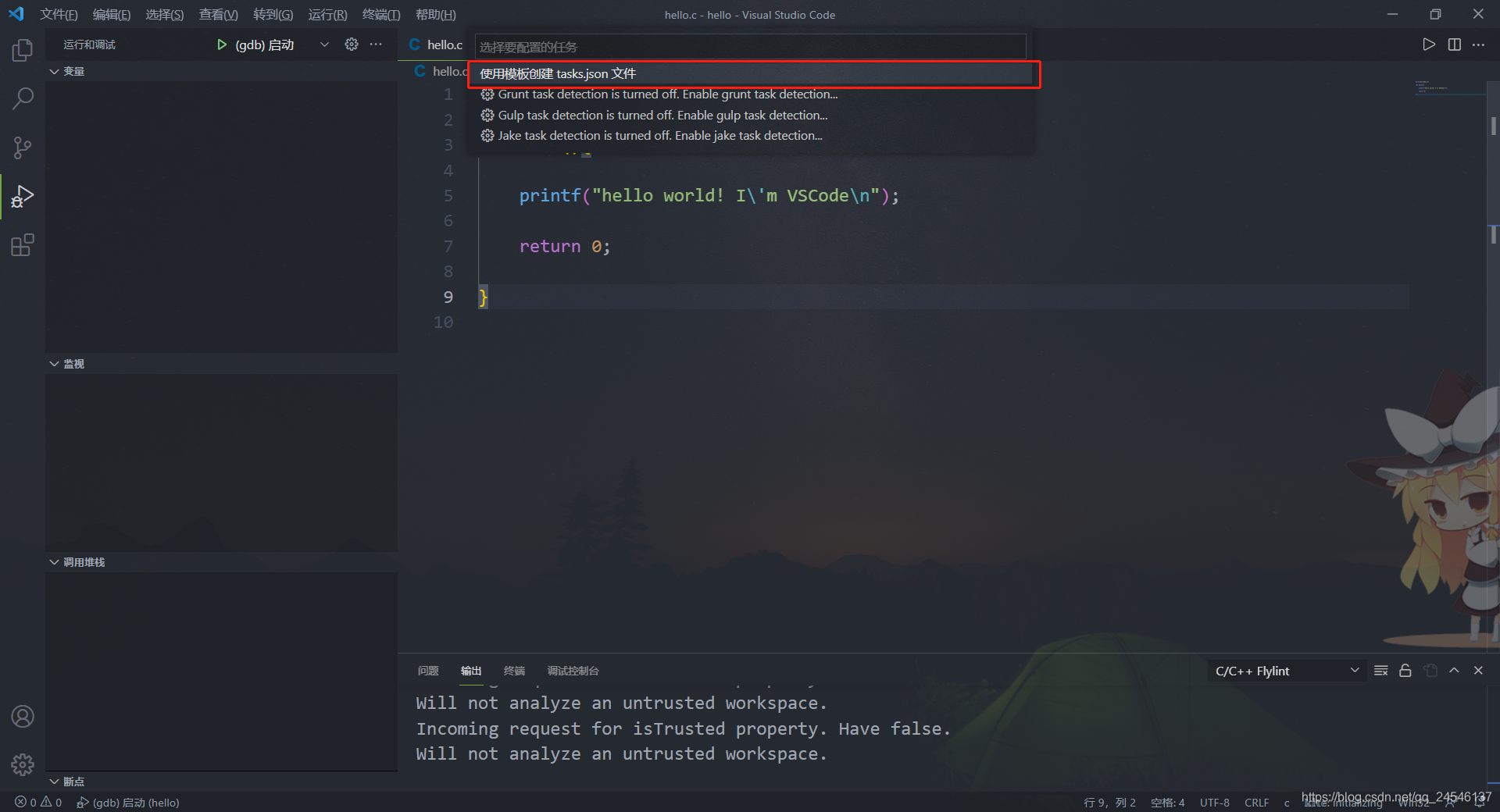
Task: Switch to the 调试控制台 panel tab
Action: [573, 671]
